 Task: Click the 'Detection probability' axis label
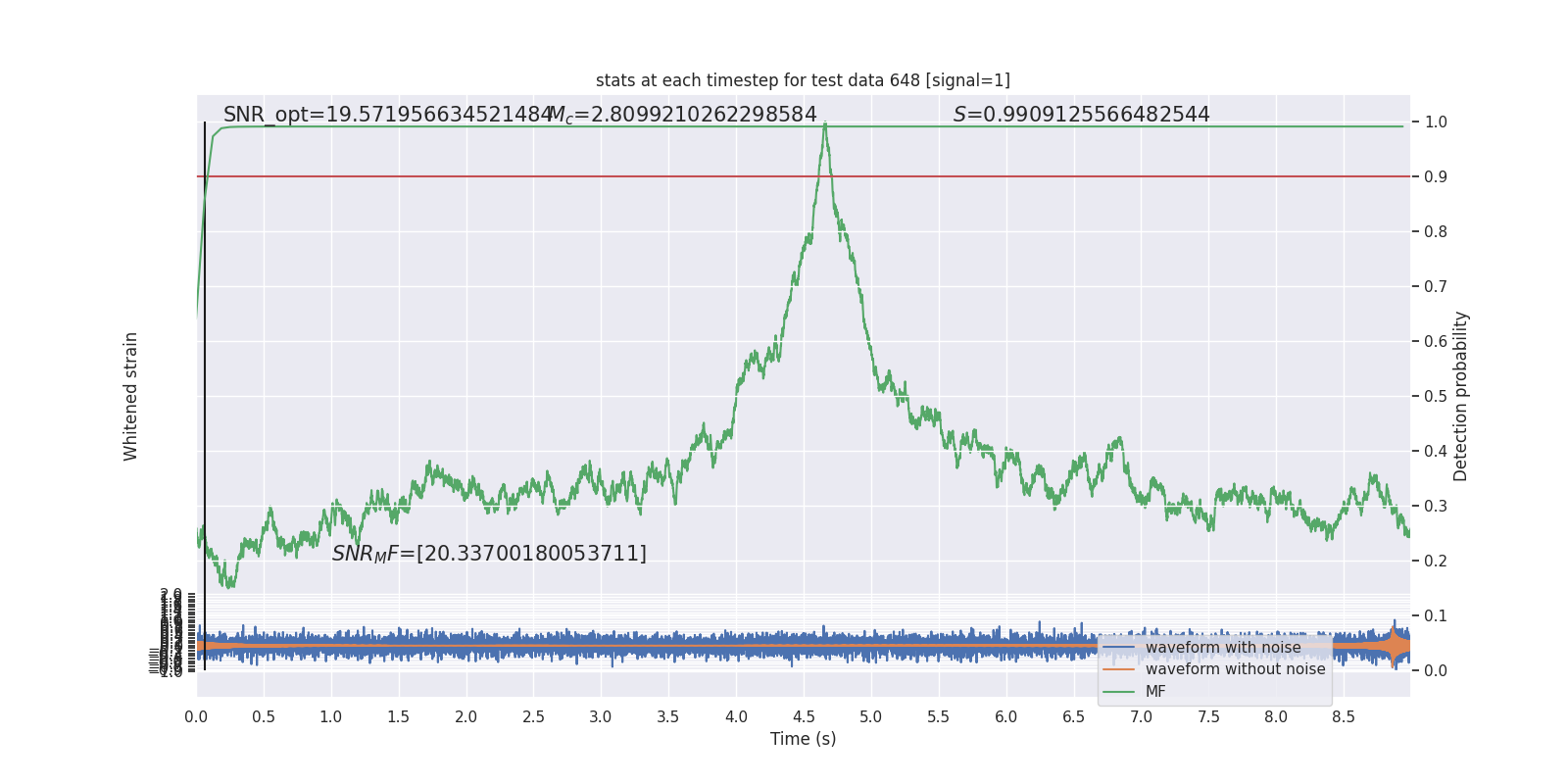[x=1461, y=396]
